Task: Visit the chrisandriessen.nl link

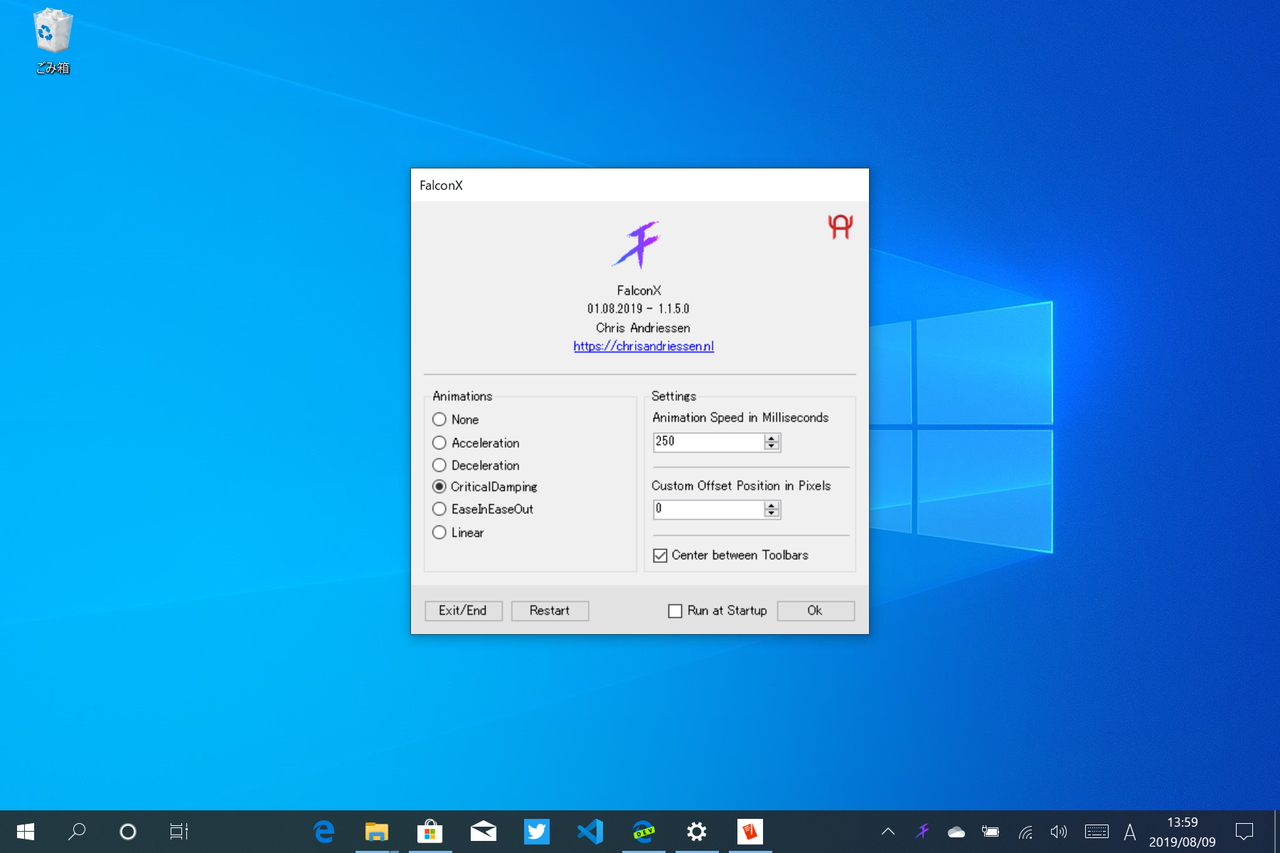Action: coord(643,345)
